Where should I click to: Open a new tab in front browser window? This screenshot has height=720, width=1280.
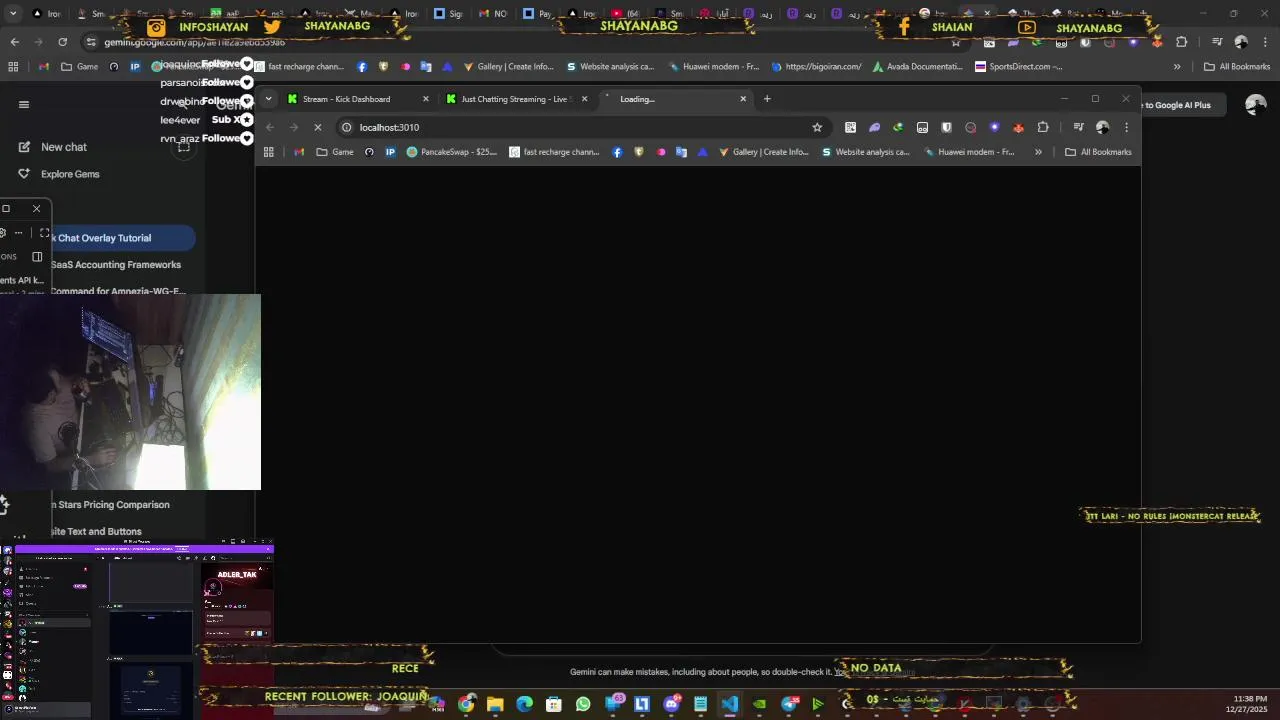[x=767, y=99]
